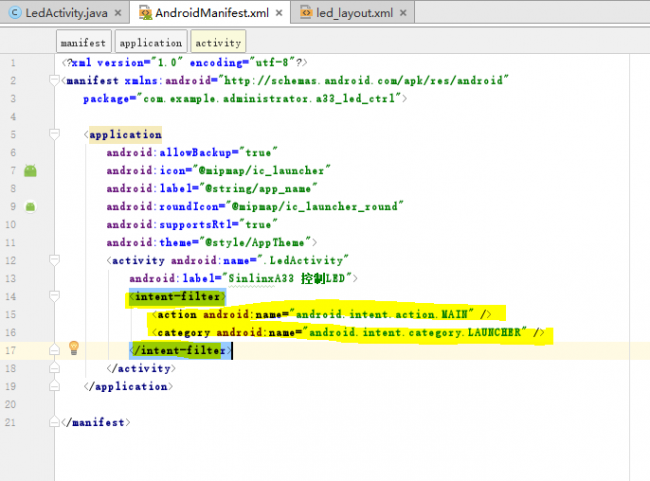Toggle fold marker at closing activity line 18

[54, 368]
